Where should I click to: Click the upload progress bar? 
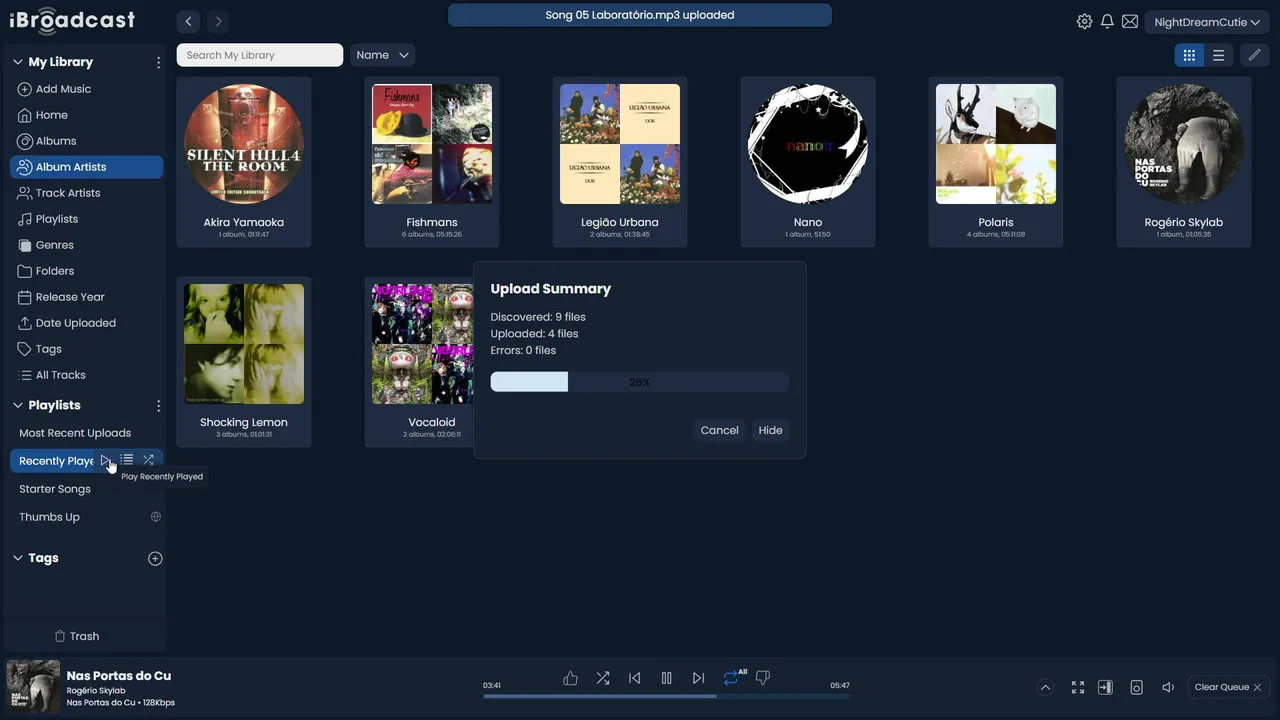point(639,382)
